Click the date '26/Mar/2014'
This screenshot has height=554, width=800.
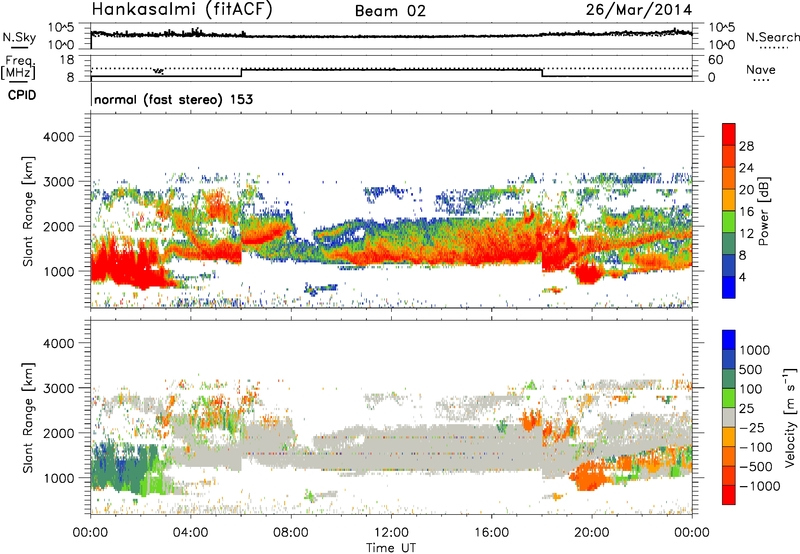click(x=639, y=10)
